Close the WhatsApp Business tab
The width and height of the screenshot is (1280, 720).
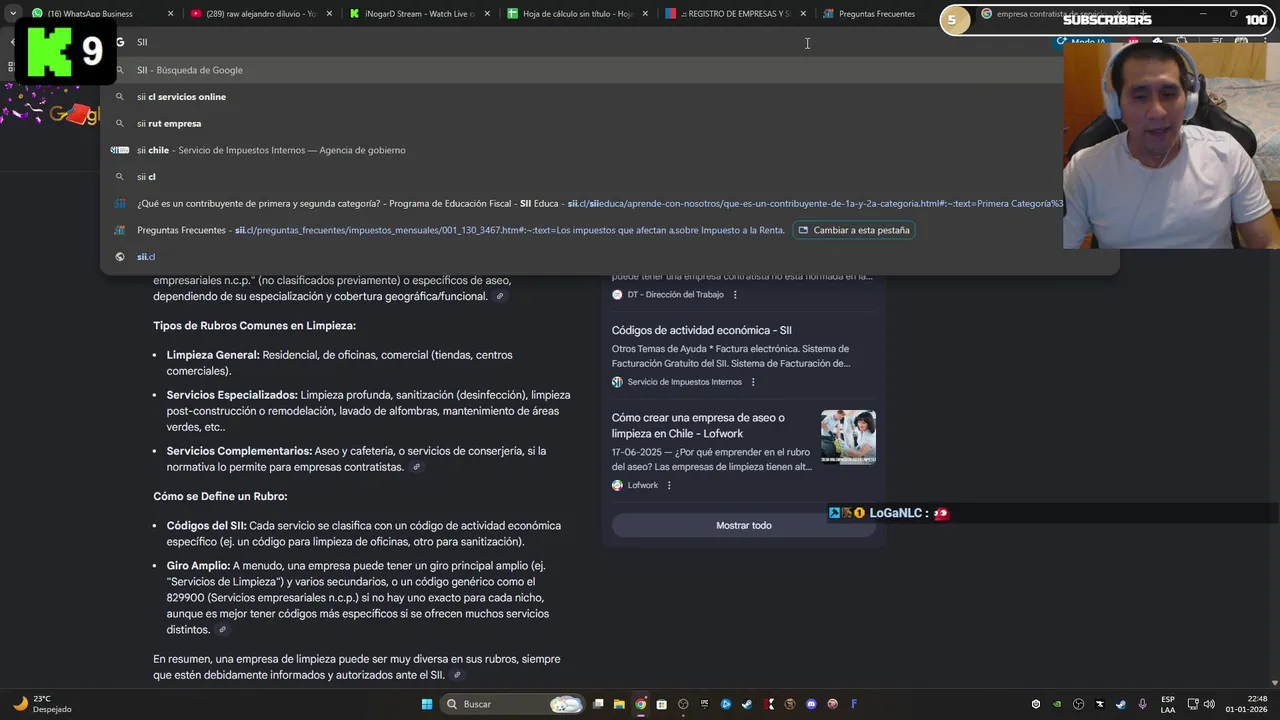coord(170,14)
